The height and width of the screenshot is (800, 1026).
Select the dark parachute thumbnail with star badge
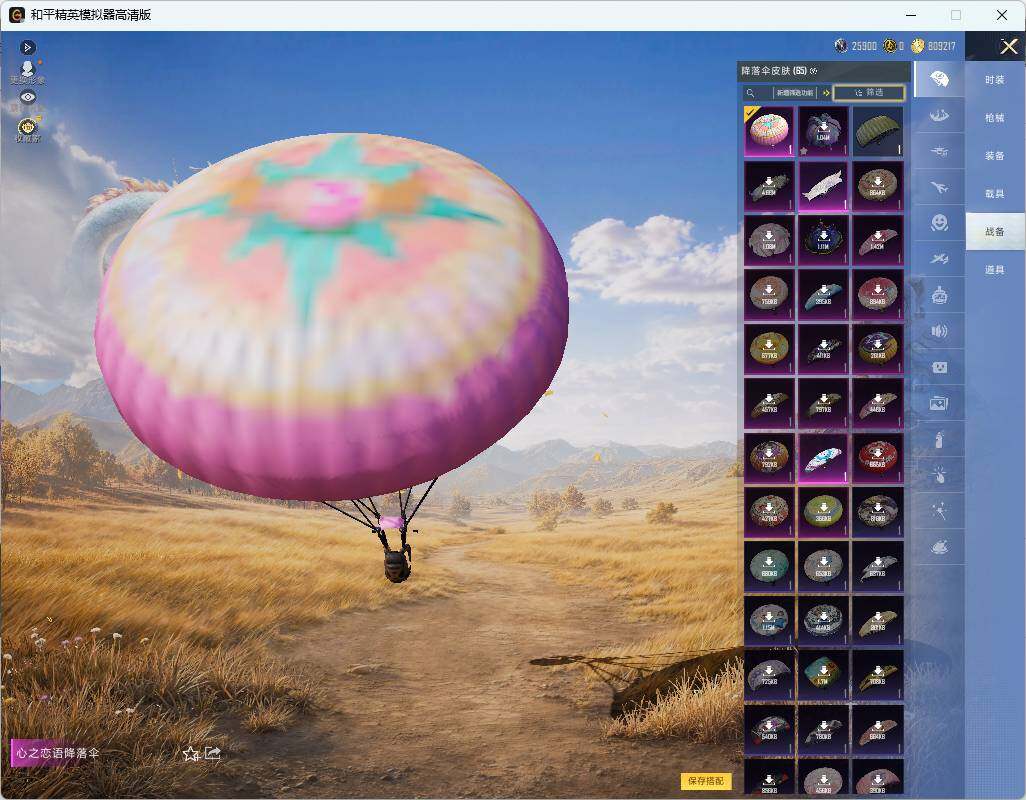823,131
